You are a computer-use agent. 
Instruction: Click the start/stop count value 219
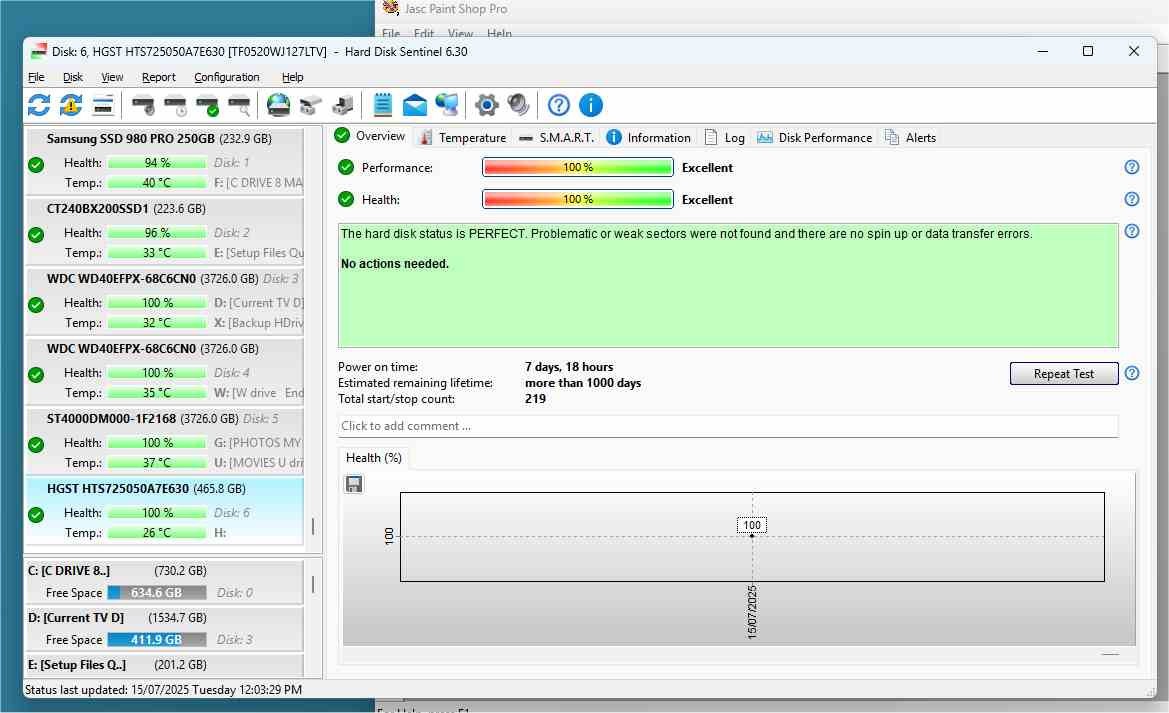coord(535,399)
